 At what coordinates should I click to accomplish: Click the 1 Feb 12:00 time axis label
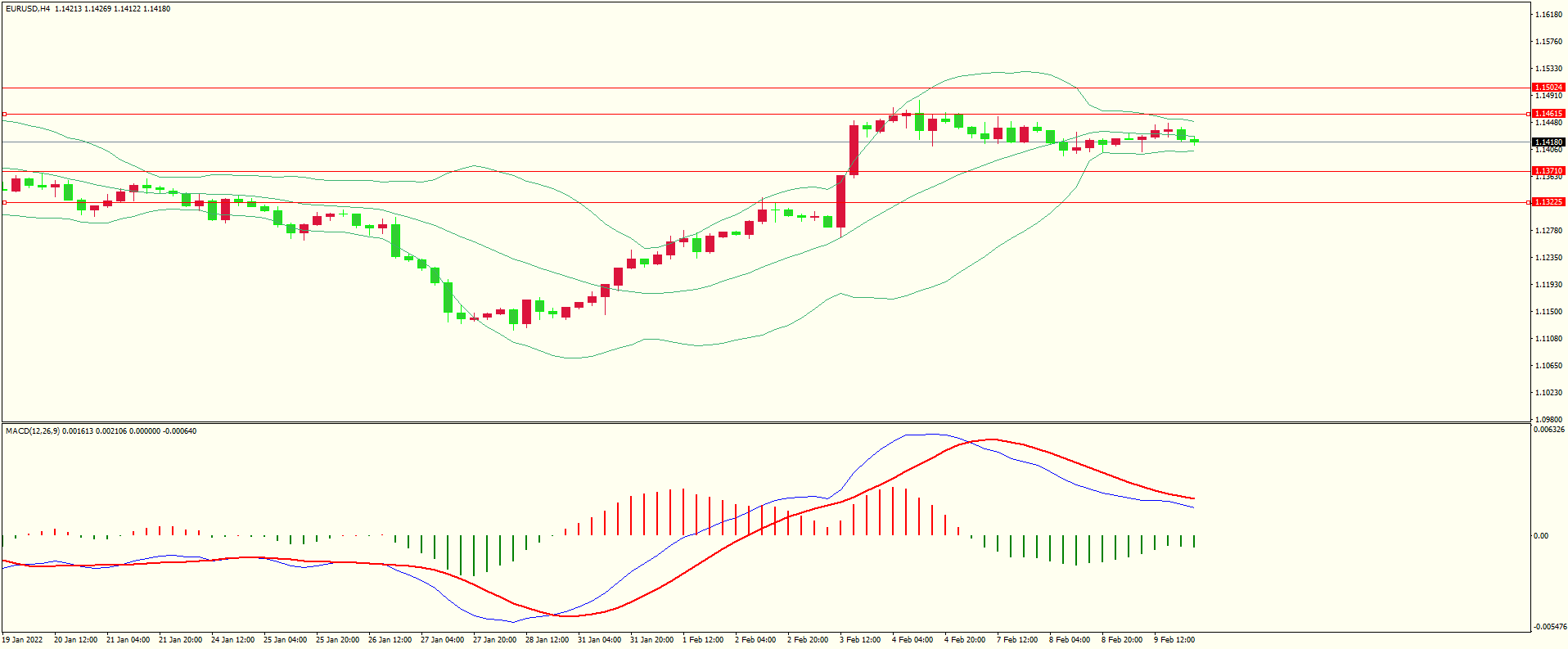coord(703,640)
